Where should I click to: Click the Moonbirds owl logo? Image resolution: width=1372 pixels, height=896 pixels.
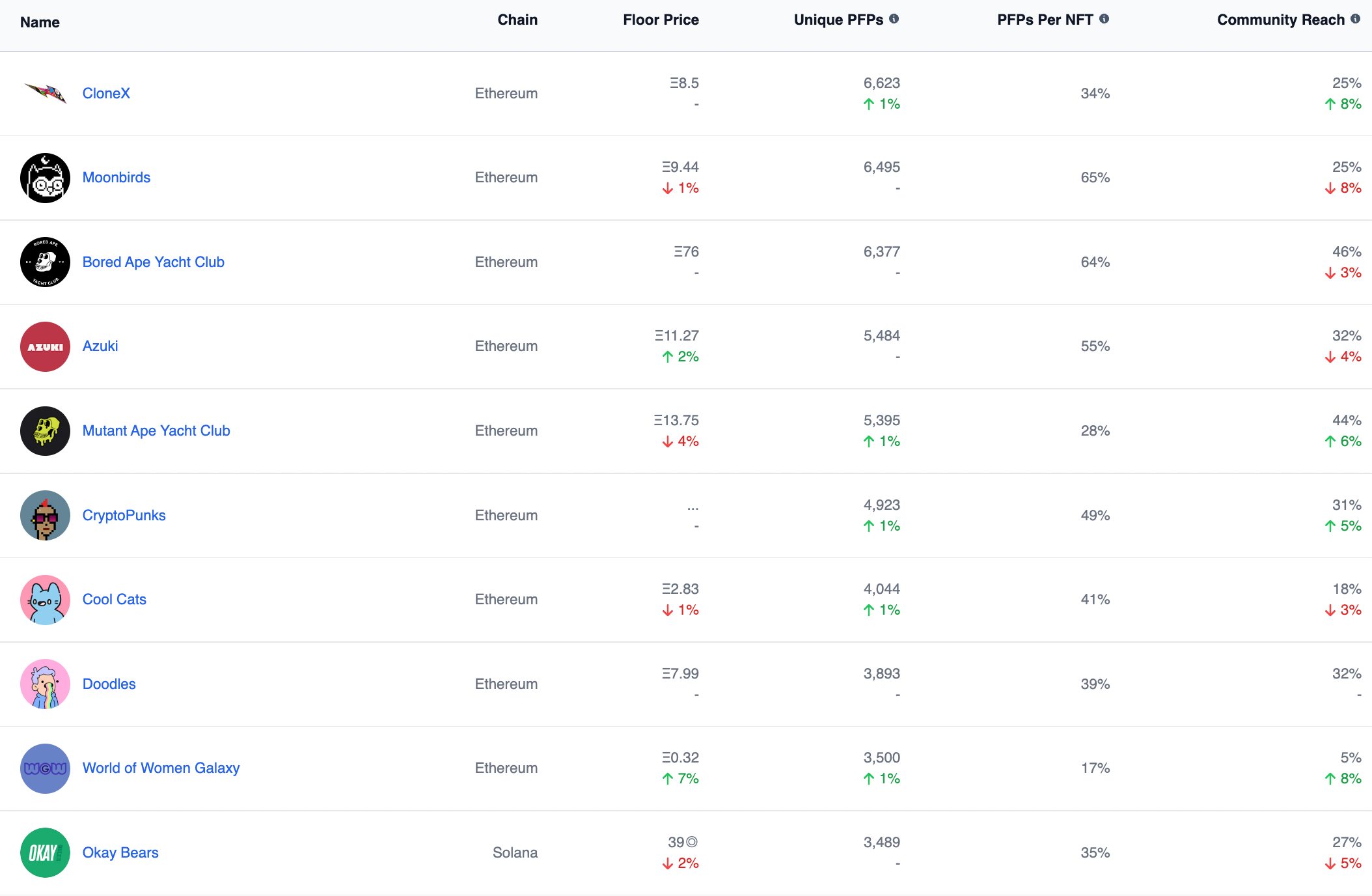point(45,178)
